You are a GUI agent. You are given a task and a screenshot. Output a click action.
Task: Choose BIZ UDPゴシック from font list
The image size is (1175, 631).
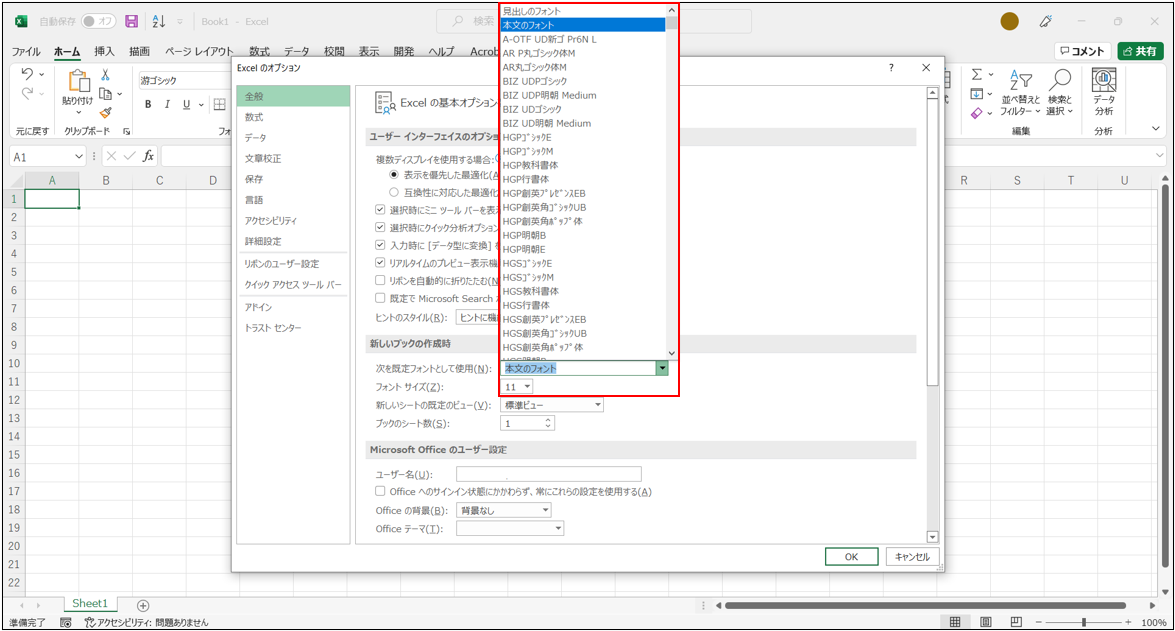click(x=583, y=81)
